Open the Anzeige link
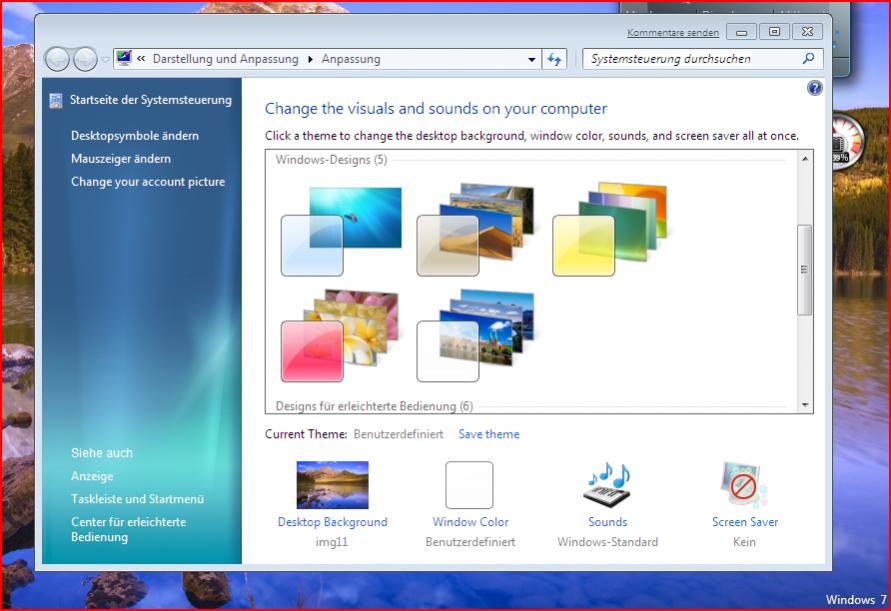891x611 pixels. [92, 476]
